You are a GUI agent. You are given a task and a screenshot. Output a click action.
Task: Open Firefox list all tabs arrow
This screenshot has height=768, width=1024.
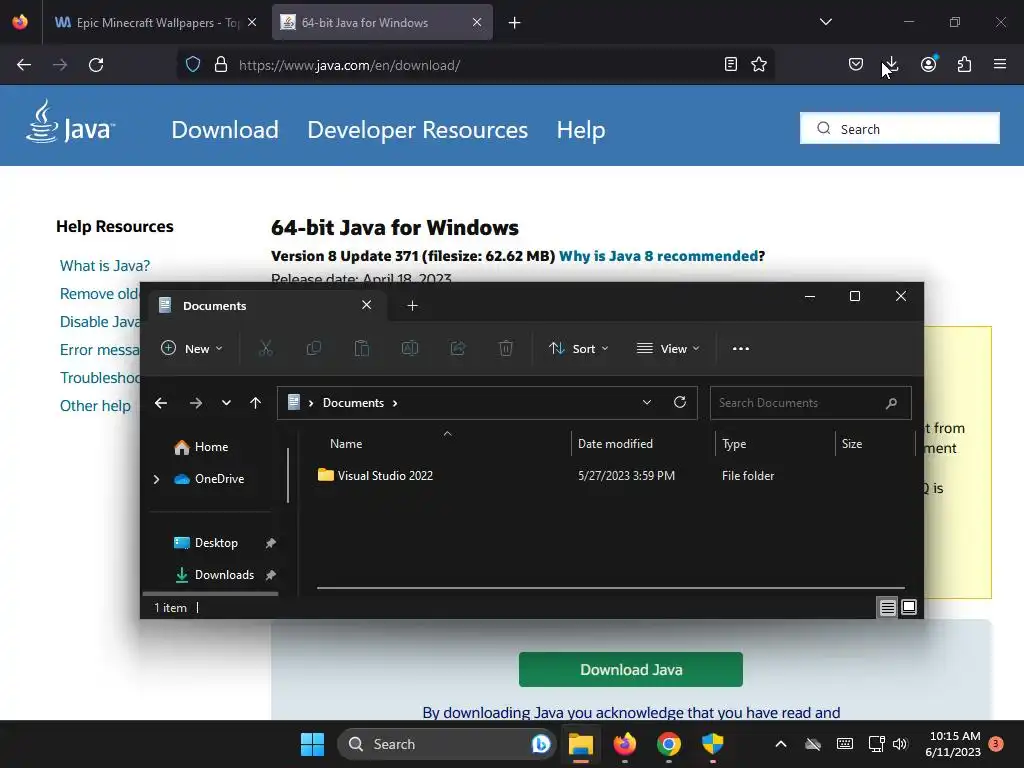pyautogui.click(x=825, y=22)
